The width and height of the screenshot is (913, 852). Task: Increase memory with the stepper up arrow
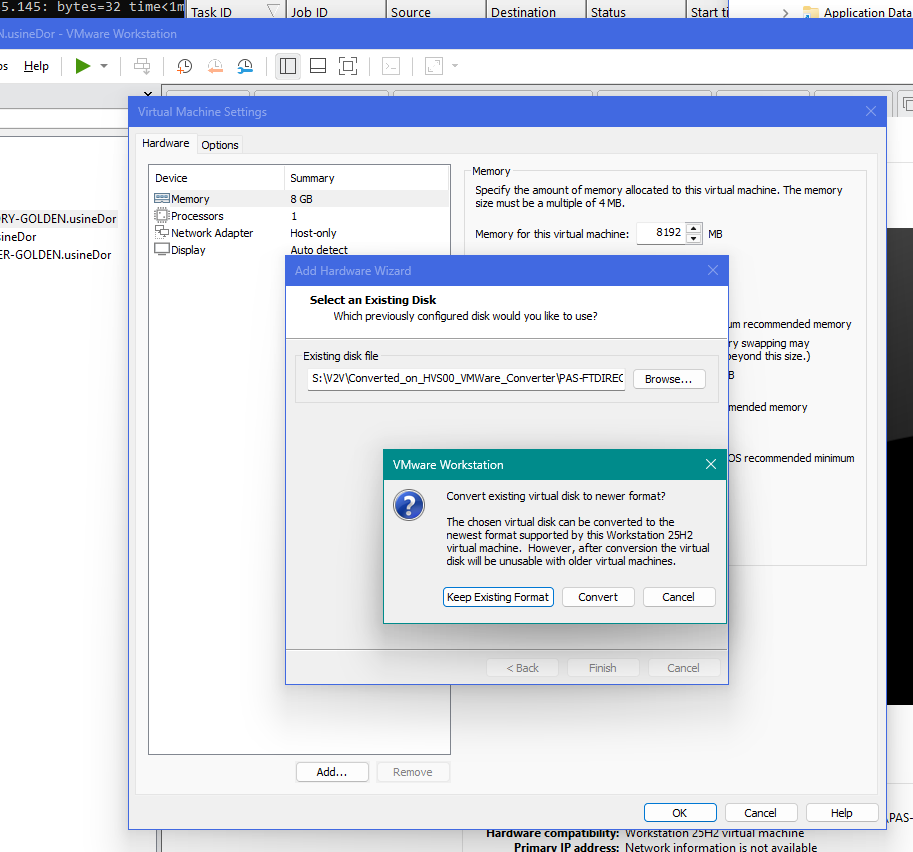[x=693, y=228]
